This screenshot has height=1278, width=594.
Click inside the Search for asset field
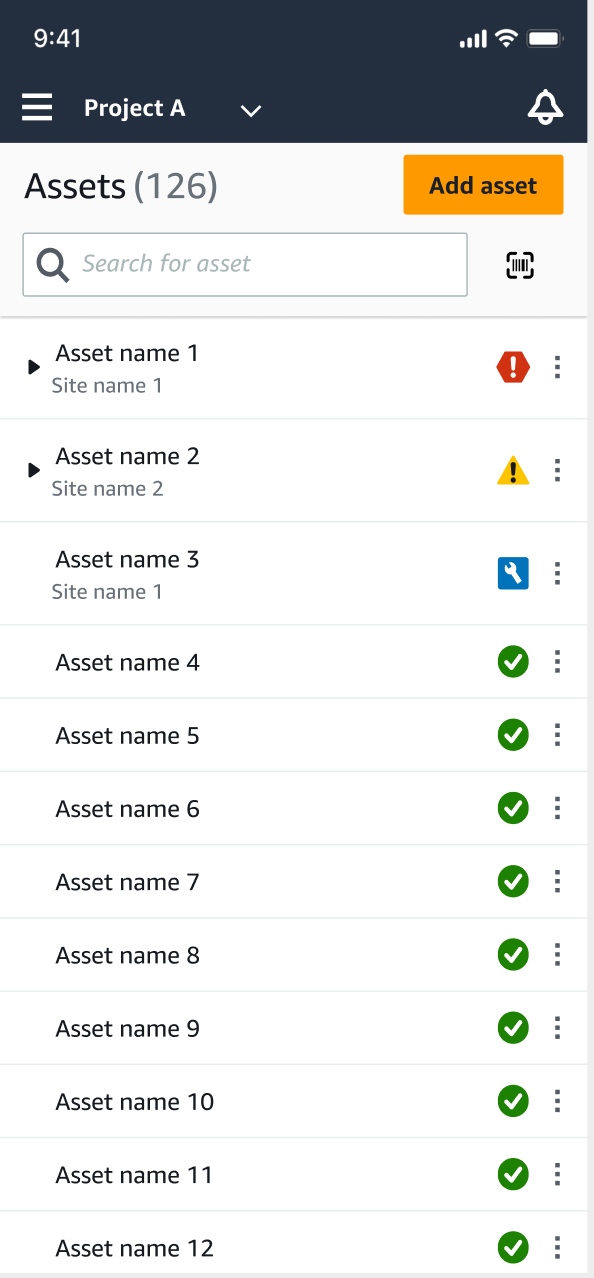[x=245, y=264]
